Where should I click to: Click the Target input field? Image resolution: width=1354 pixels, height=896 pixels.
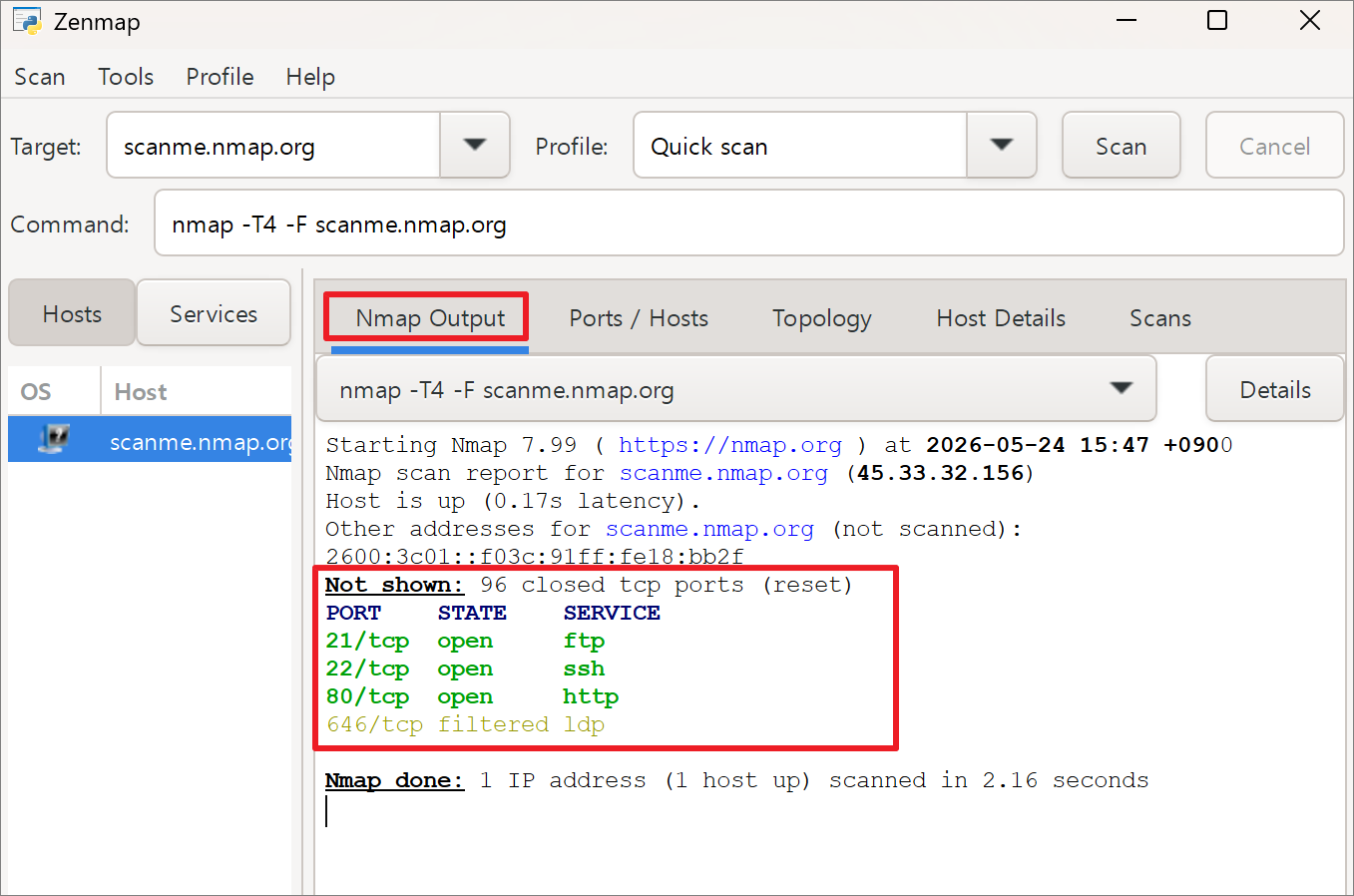click(x=273, y=146)
